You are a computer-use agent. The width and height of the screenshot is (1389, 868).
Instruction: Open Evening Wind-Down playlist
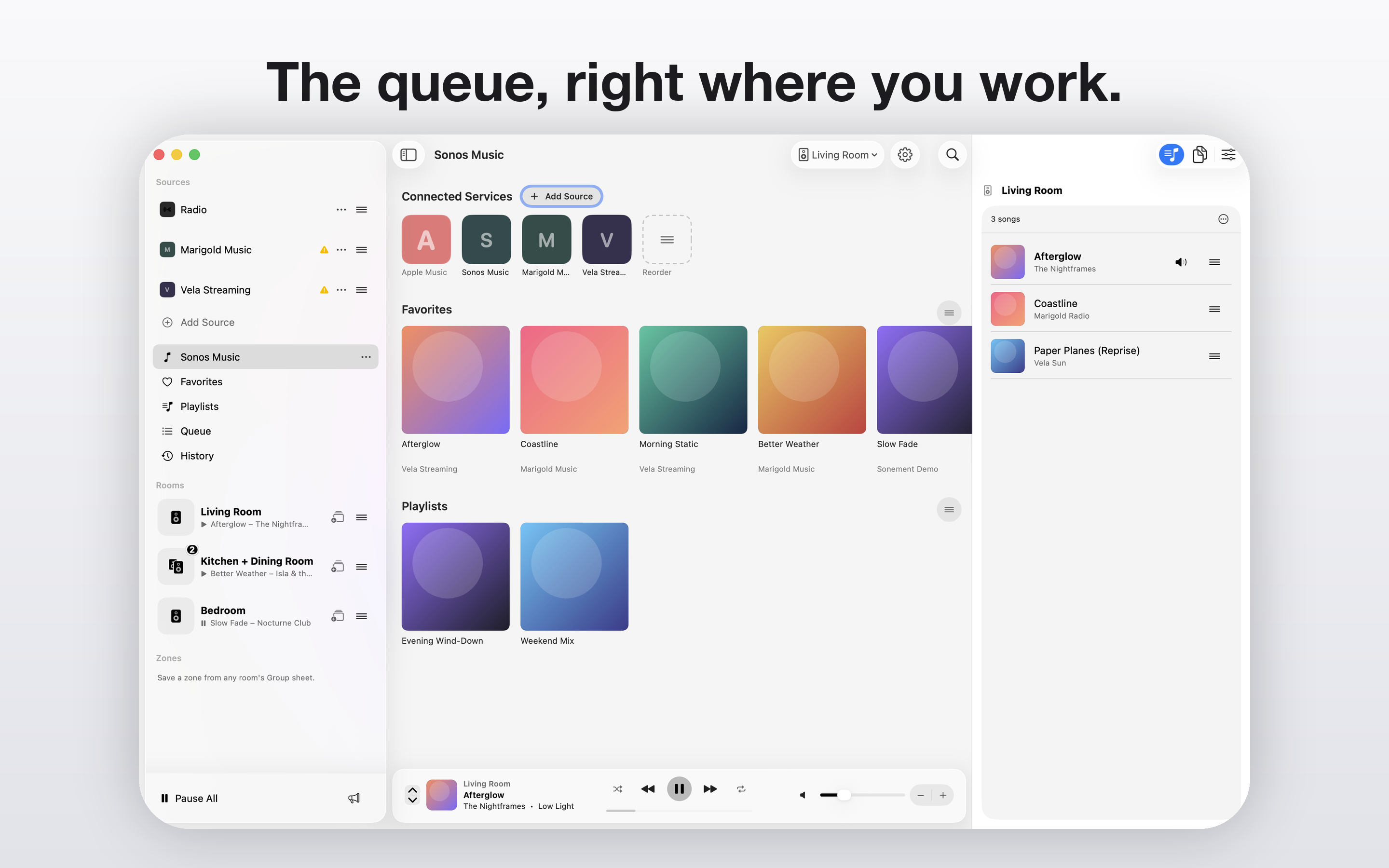(455, 576)
